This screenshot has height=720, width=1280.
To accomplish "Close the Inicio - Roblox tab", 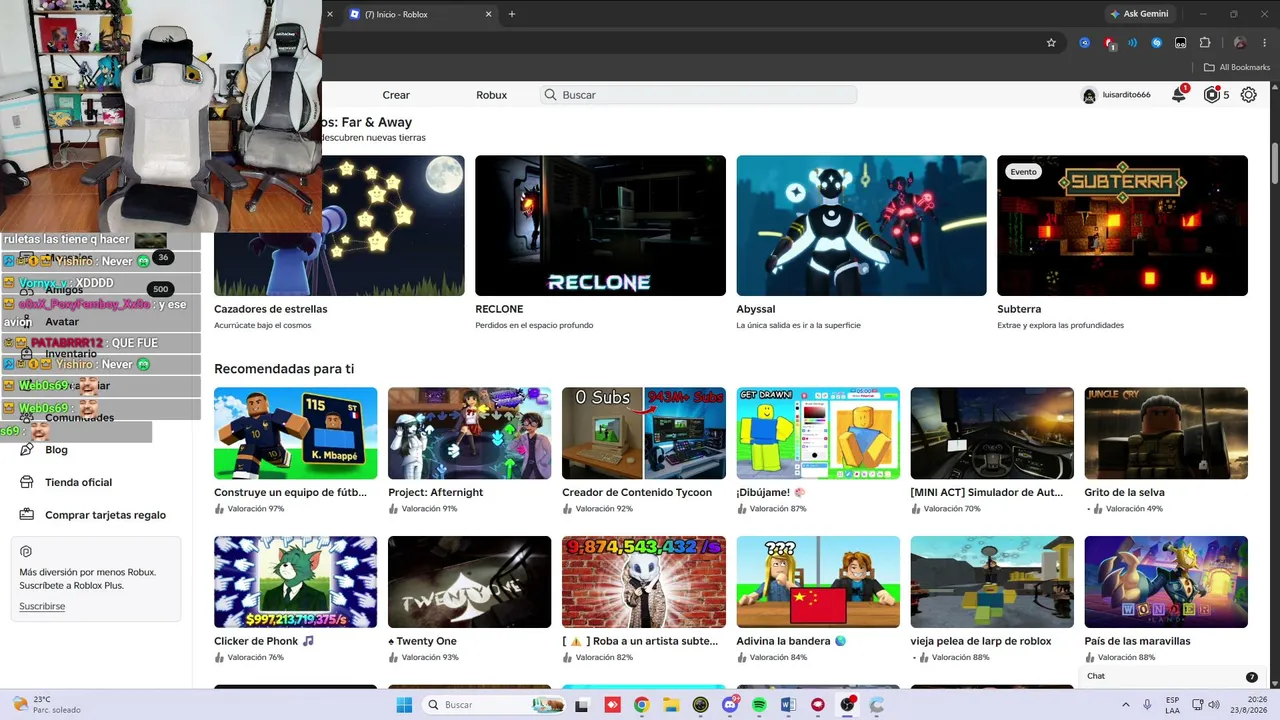I will [489, 14].
